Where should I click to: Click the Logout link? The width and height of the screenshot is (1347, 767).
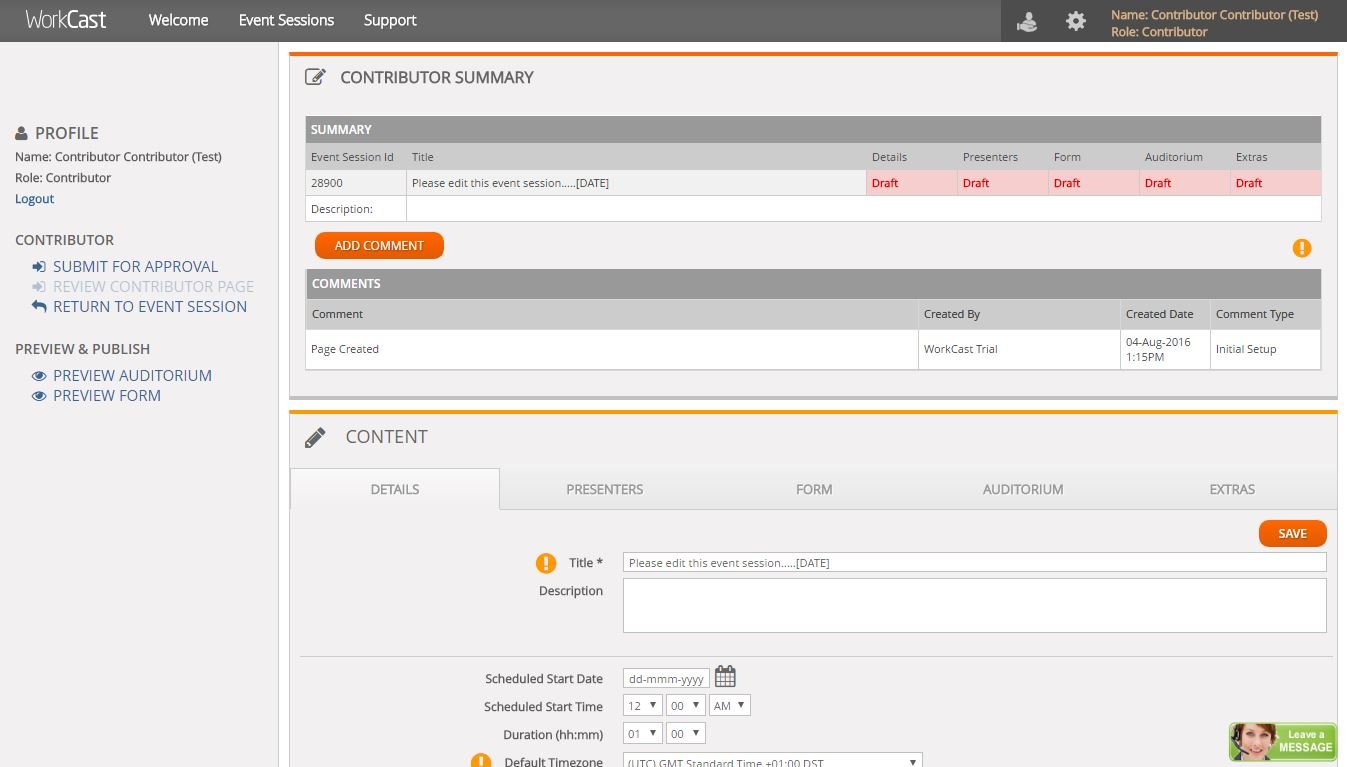[34, 199]
